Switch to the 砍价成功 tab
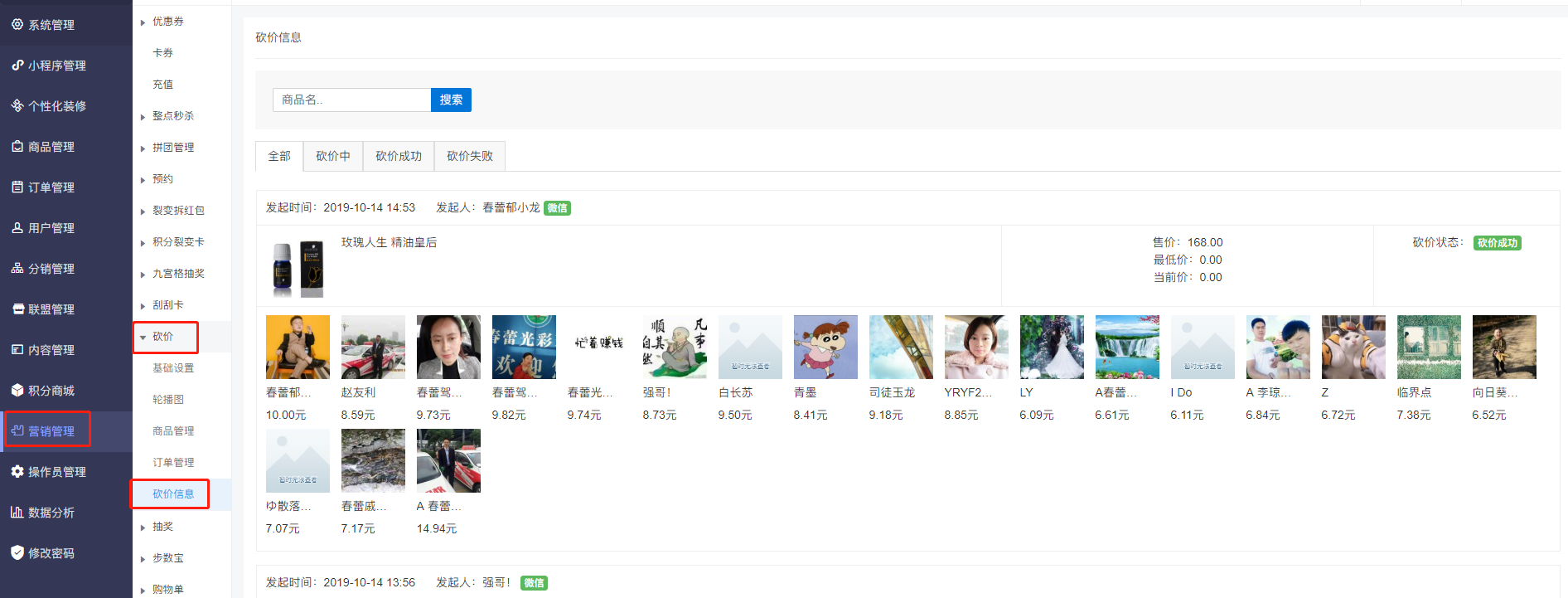This screenshot has height=598, width=1568. (x=399, y=156)
